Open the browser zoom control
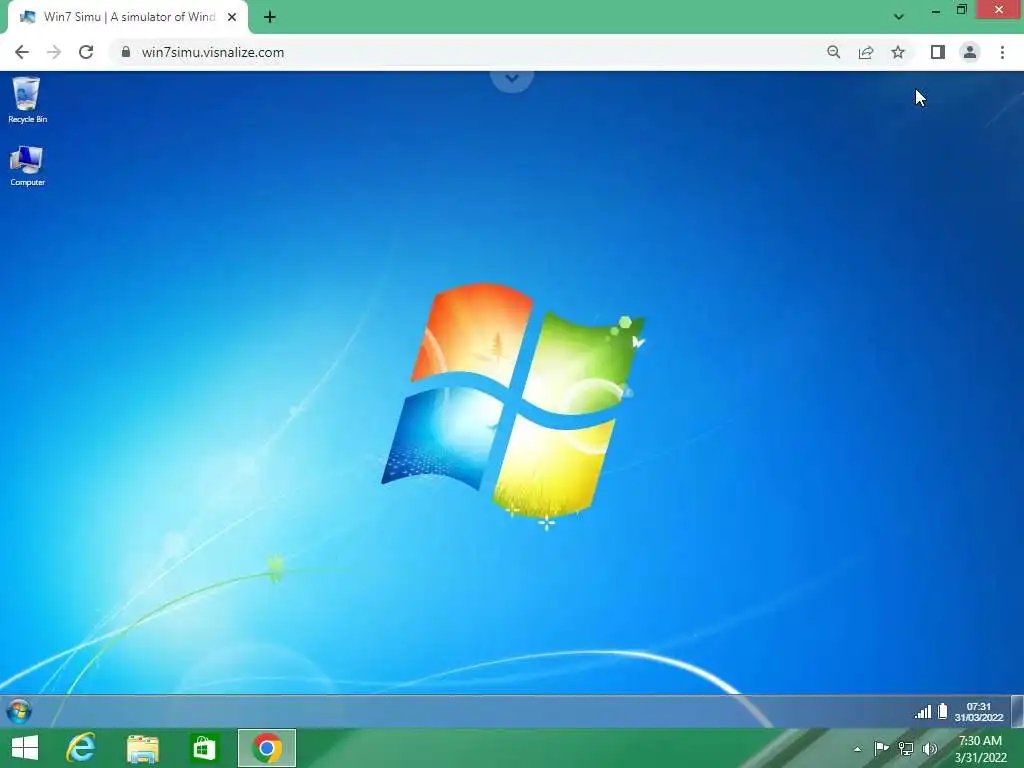 (833, 52)
